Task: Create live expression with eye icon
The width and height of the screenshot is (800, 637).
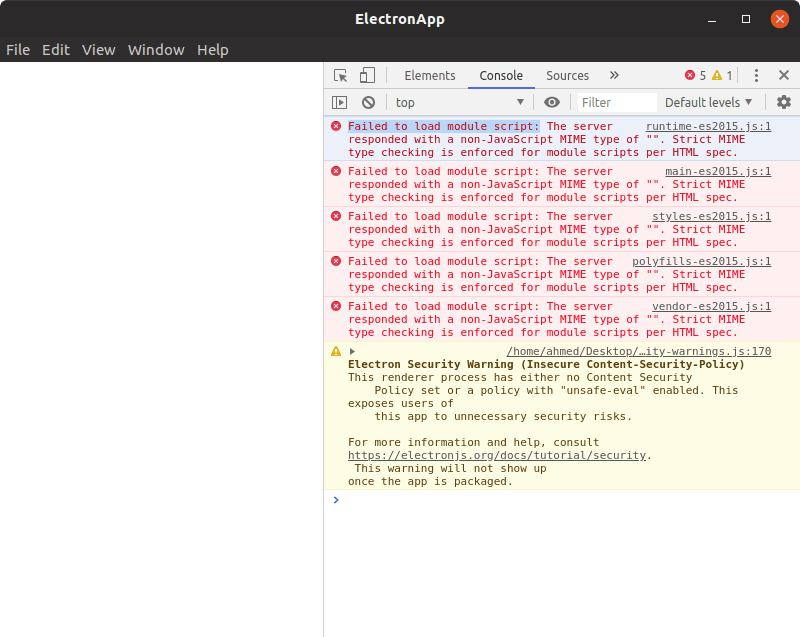Action: tap(552, 103)
